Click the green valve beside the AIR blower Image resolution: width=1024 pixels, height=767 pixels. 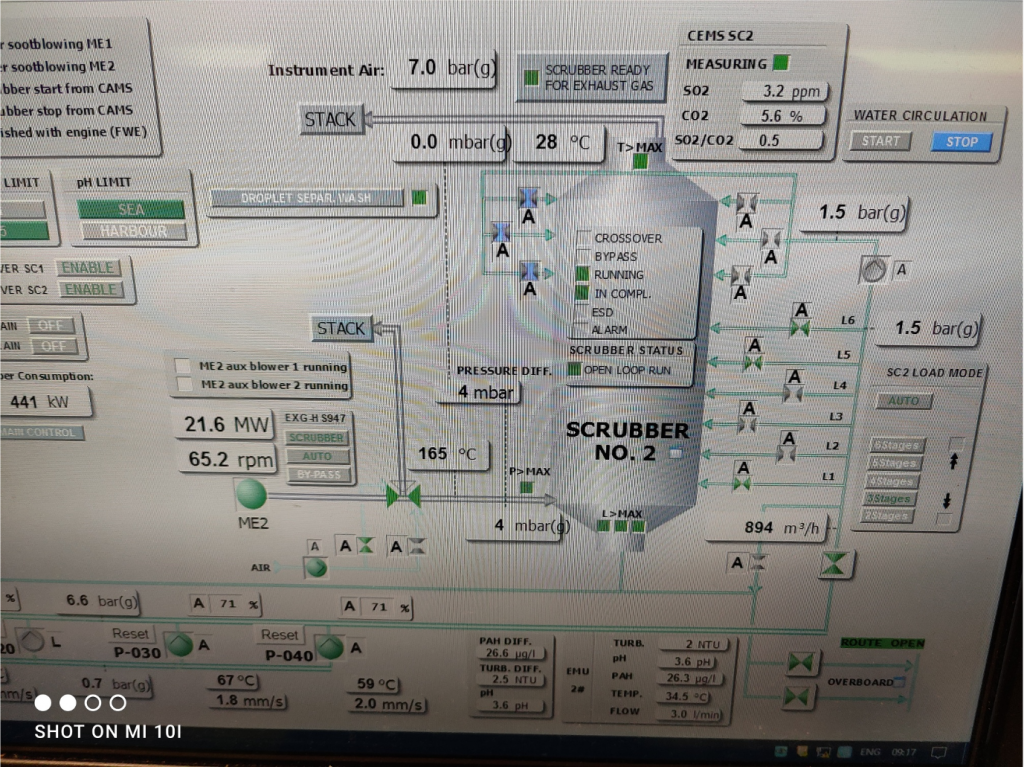(366, 546)
